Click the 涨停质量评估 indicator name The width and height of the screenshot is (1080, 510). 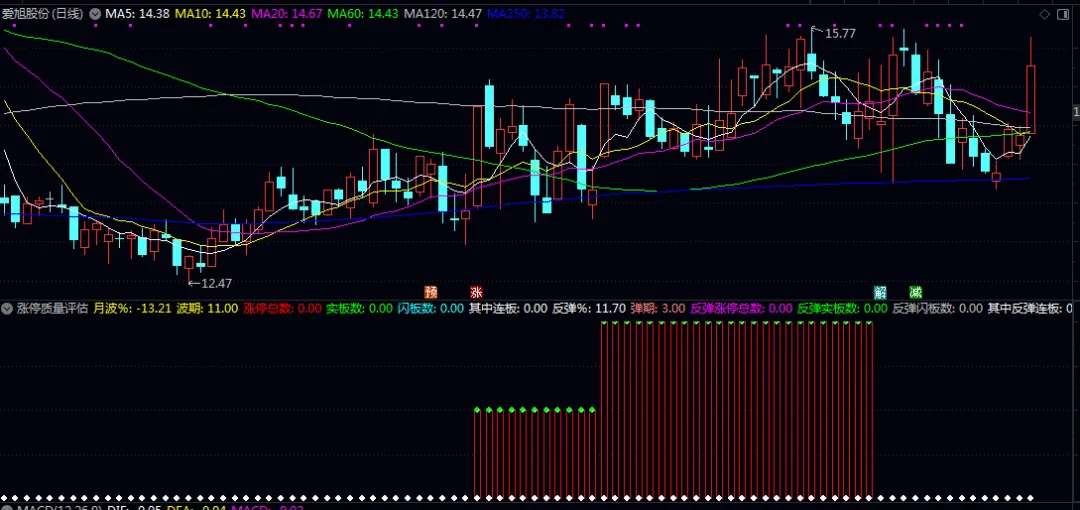click(x=52, y=308)
